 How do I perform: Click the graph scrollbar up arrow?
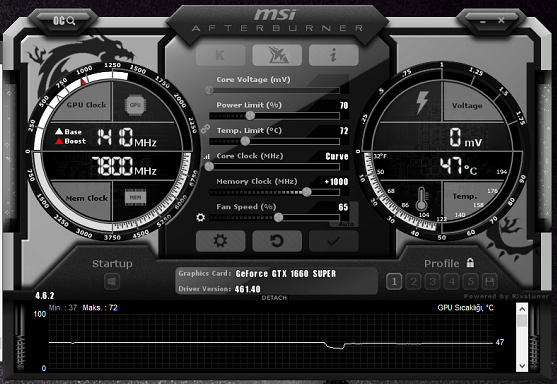click(522, 309)
